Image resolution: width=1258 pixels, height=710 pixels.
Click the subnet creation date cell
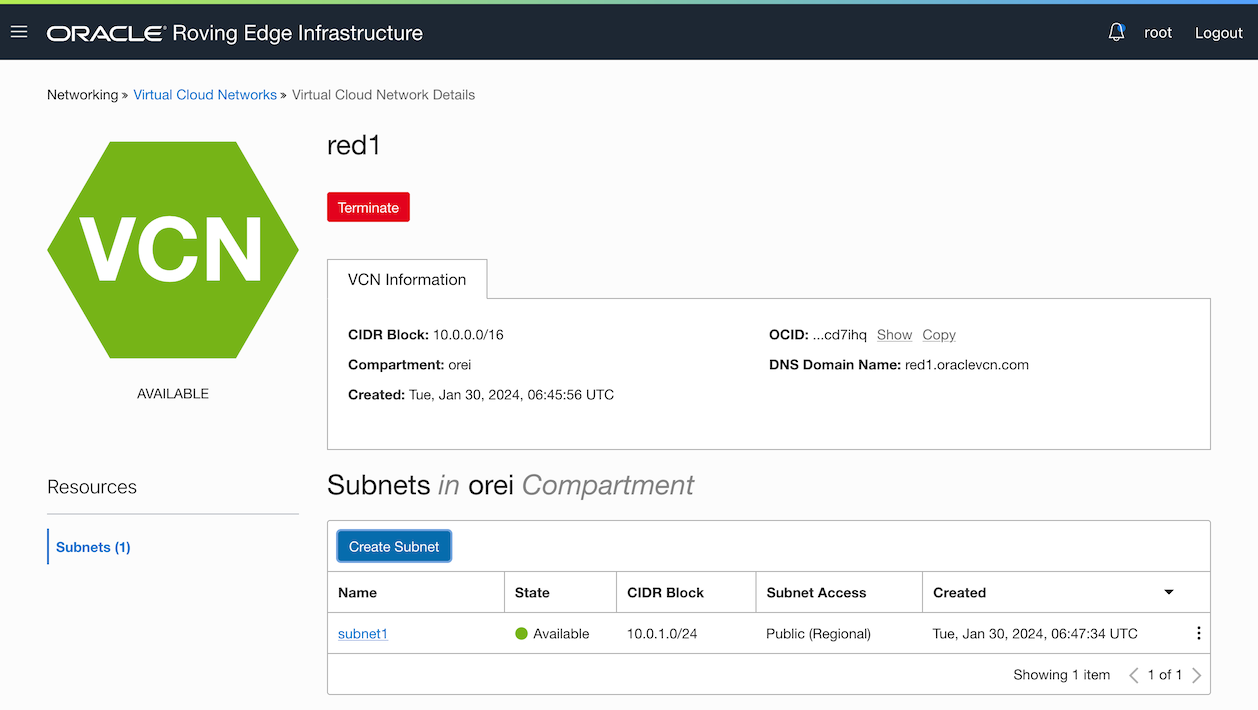pos(1035,633)
